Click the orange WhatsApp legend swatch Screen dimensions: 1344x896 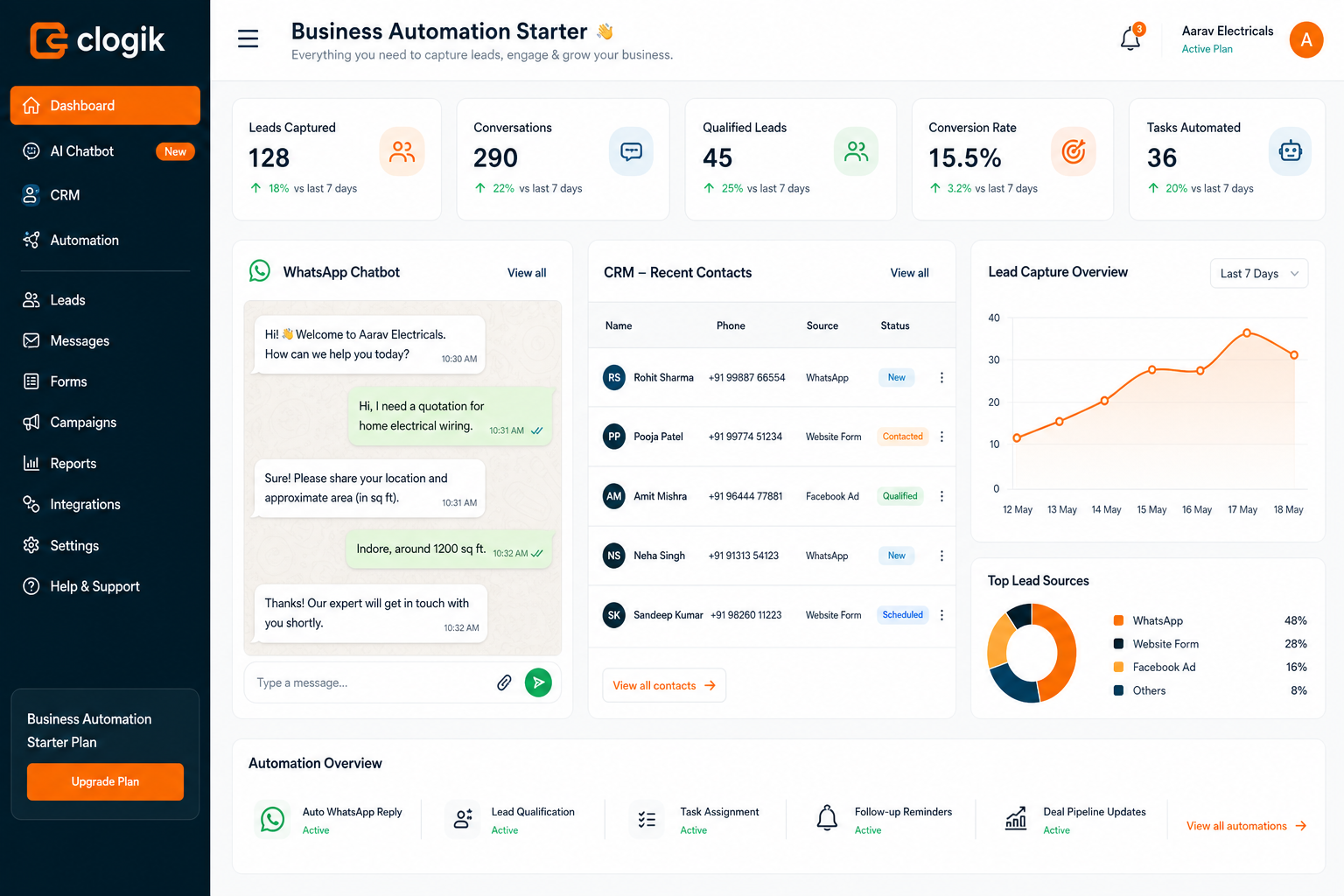click(x=1118, y=620)
